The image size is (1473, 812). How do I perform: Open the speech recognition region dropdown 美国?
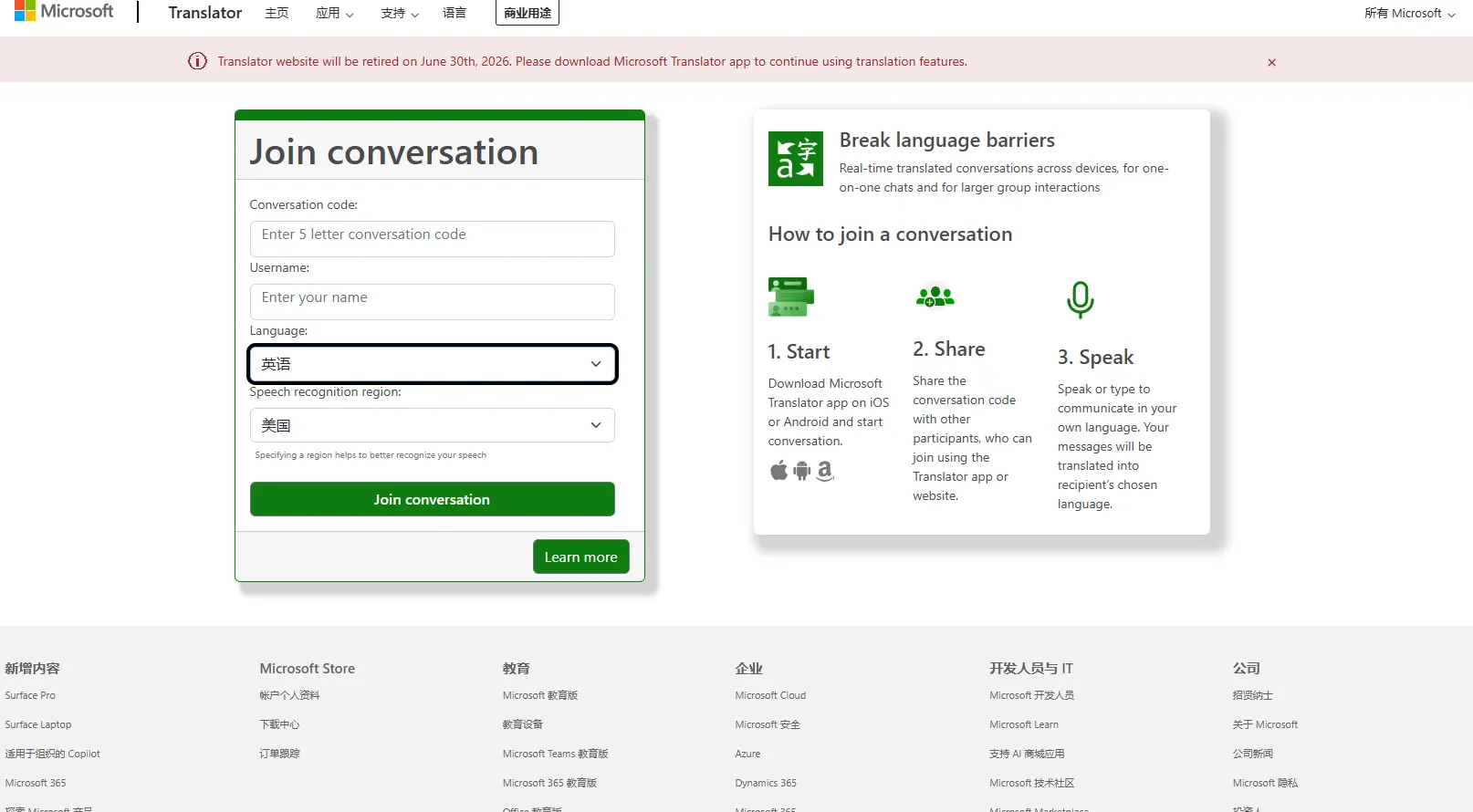tap(432, 425)
